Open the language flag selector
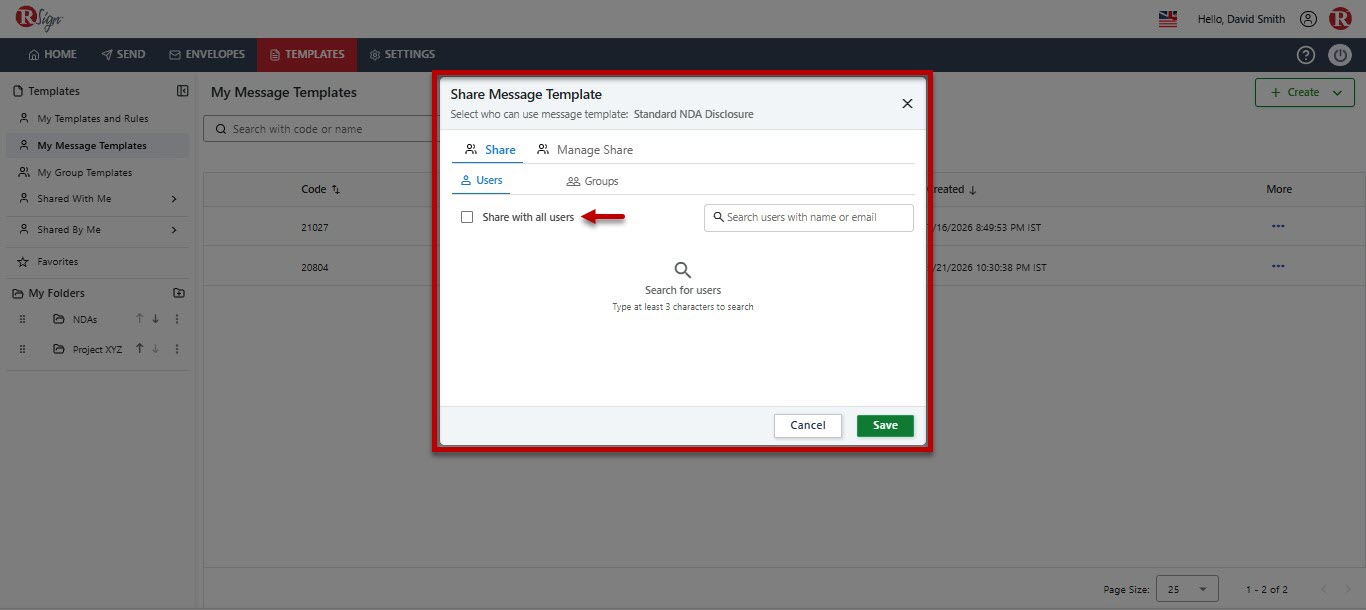The image size is (1366, 610). click(1168, 19)
